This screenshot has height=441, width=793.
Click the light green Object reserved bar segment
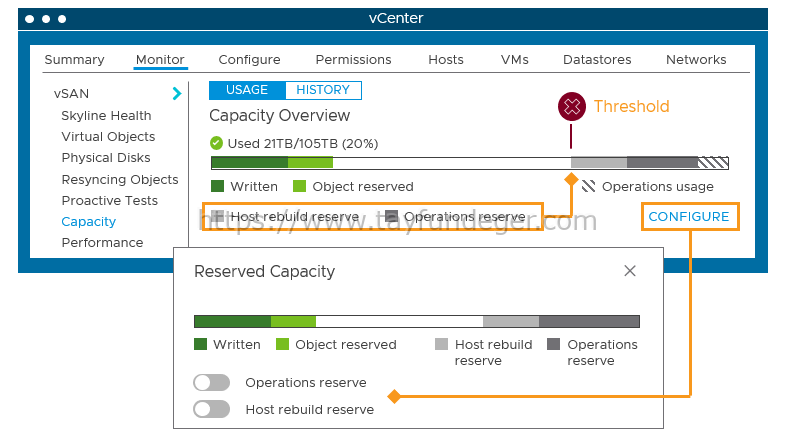point(311,162)
